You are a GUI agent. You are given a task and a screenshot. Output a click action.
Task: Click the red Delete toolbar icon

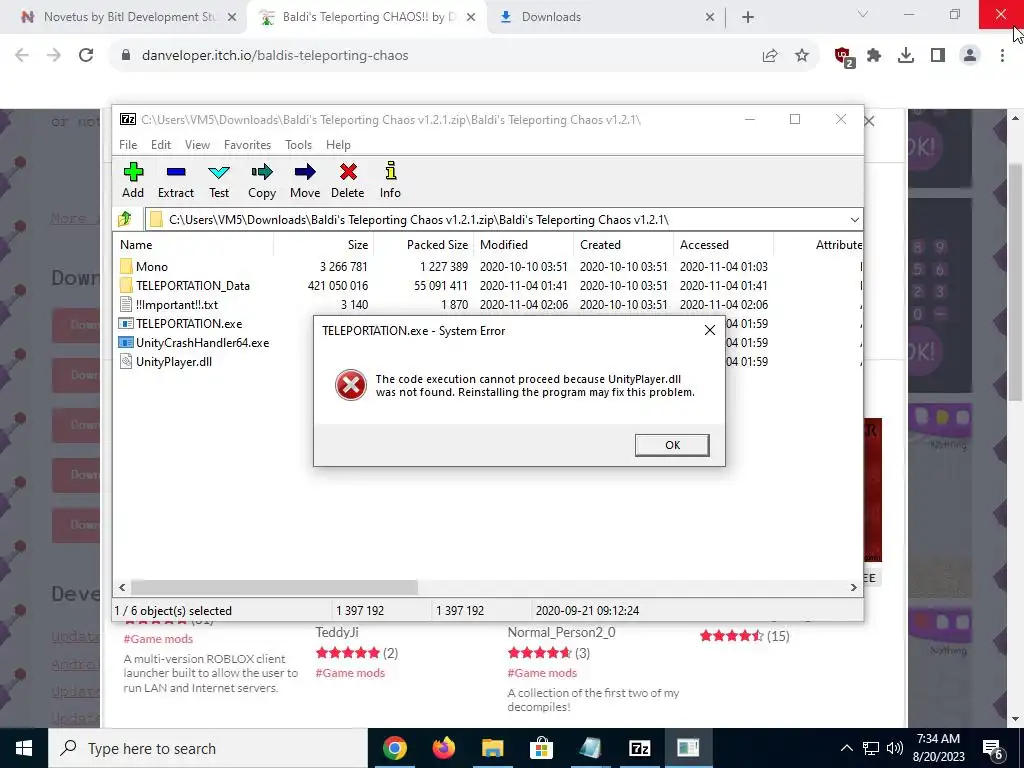(x=347, y=180)
